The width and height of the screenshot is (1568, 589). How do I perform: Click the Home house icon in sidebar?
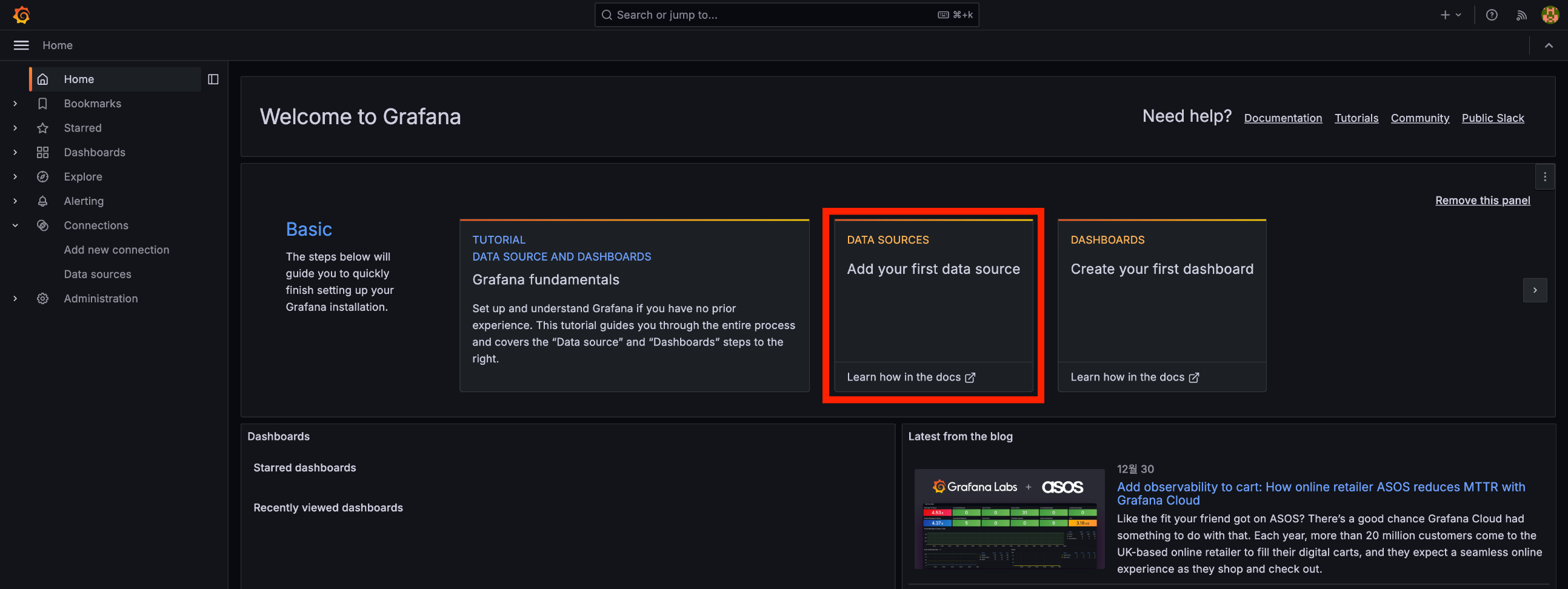point(42,79)
